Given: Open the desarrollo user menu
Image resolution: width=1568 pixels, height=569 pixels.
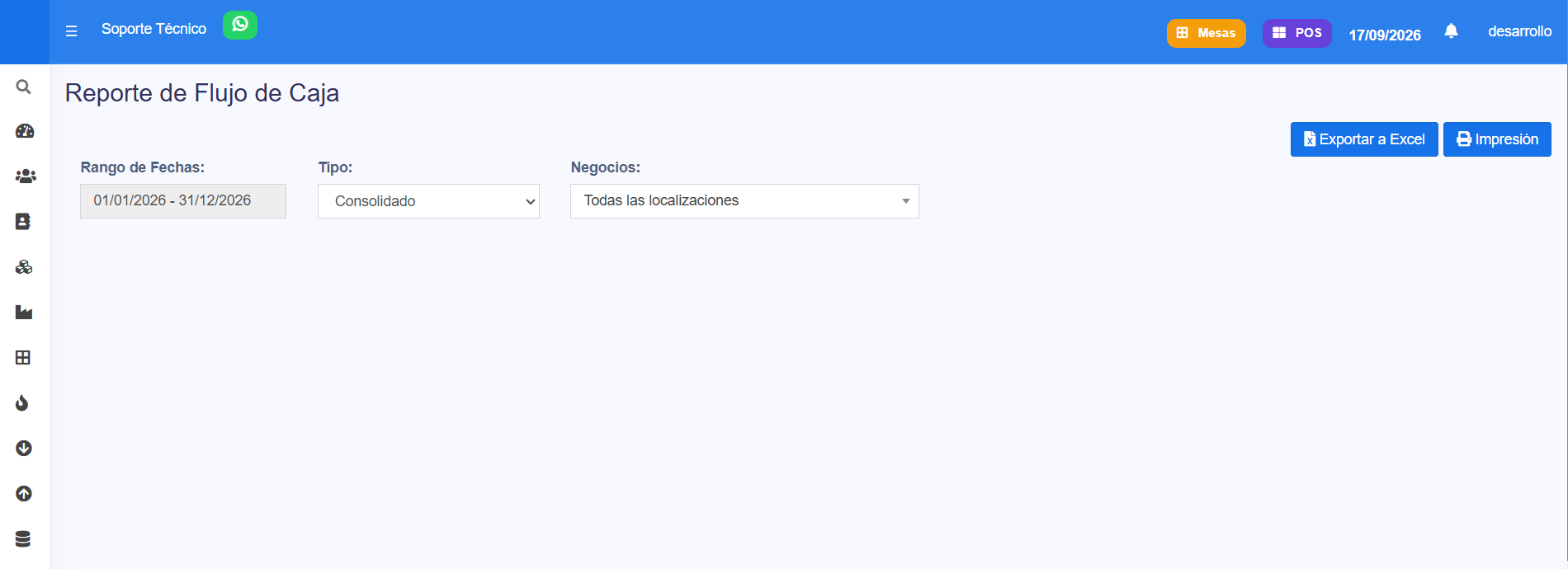Looking at the screenshot, I should coord(1519,31).
